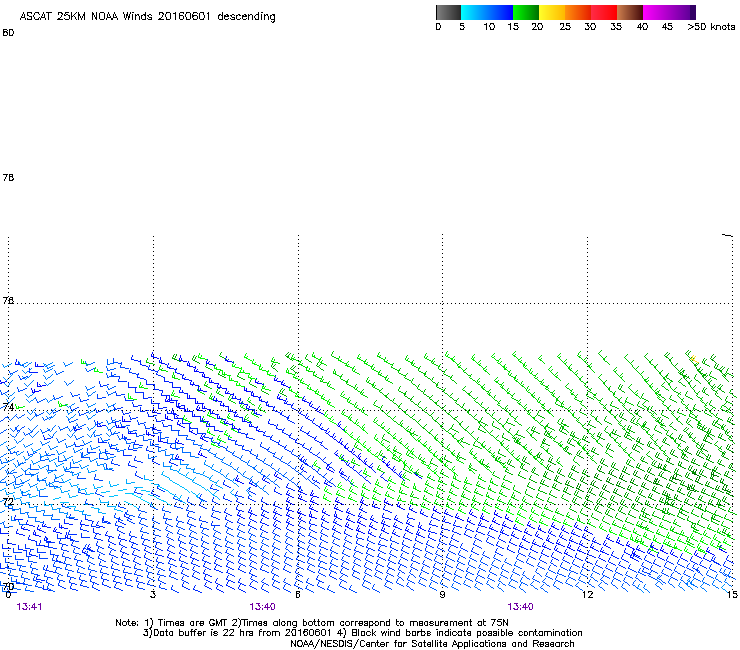Select the yellow 20-25 knots legend segment
The width and height of the screenshot is (740, 650).
[x=552, y=12]
